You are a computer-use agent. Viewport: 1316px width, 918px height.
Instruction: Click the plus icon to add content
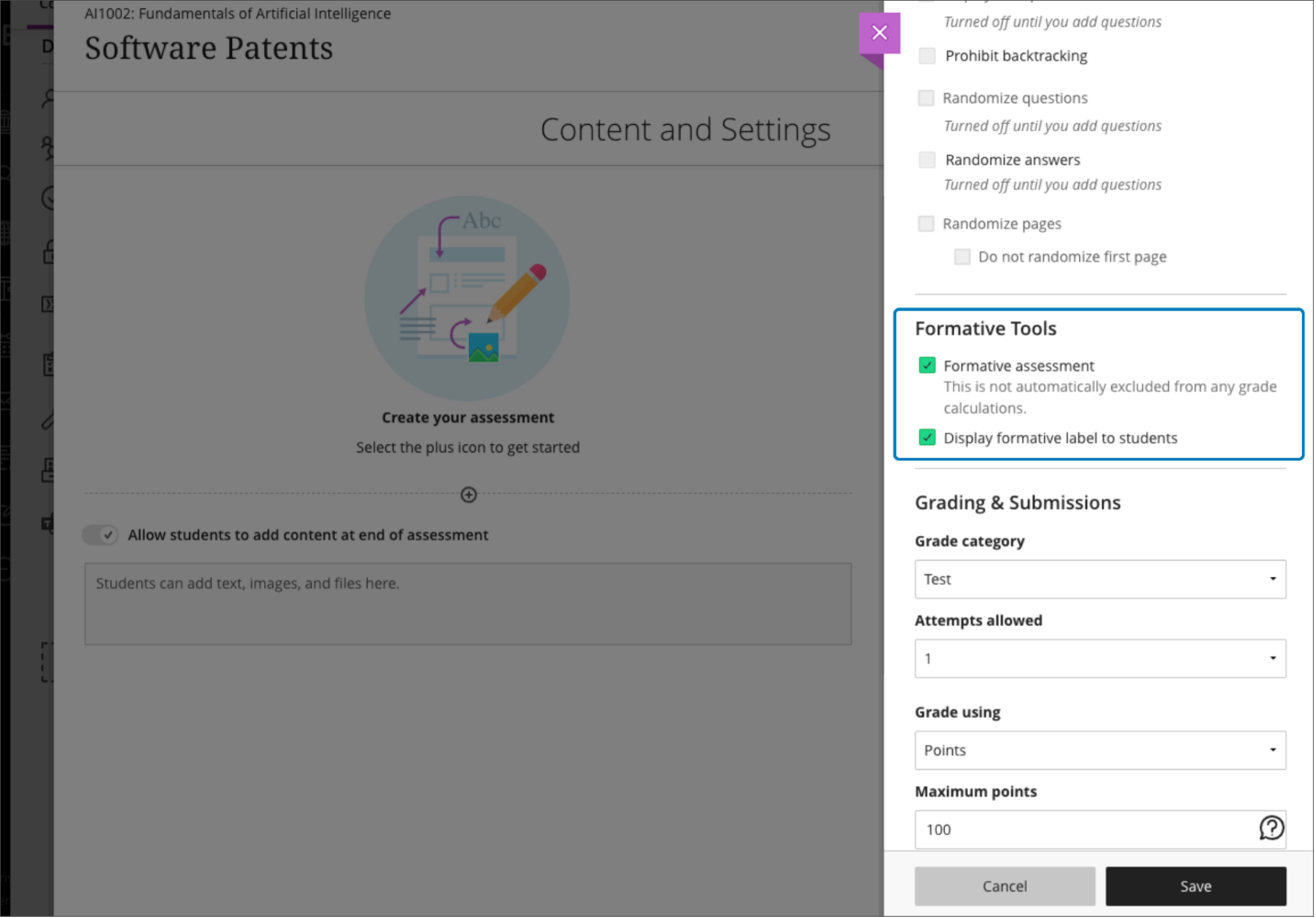point(468,495)
